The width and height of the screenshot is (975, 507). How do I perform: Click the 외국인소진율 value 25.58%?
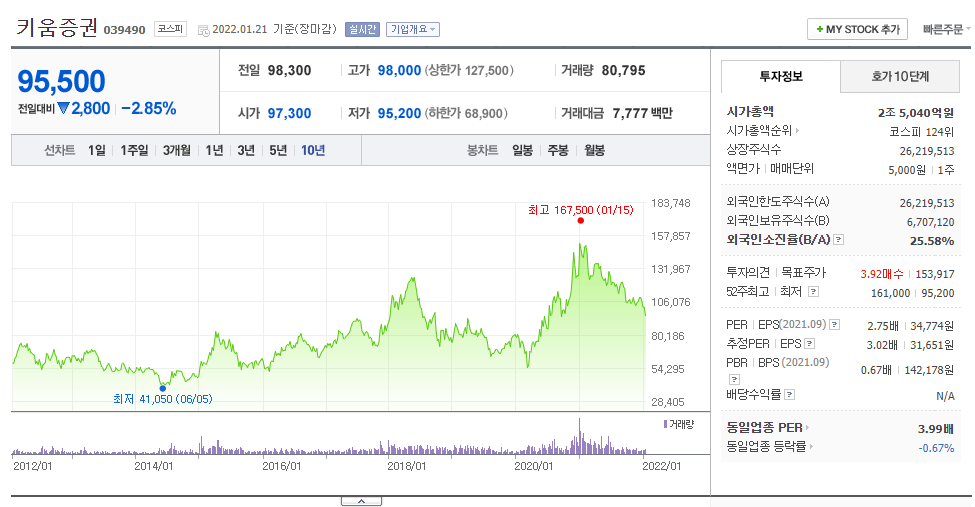point(932,241)
